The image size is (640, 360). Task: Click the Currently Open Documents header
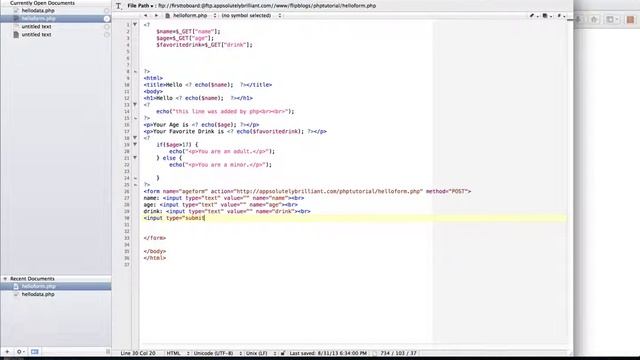pos(42,3)
